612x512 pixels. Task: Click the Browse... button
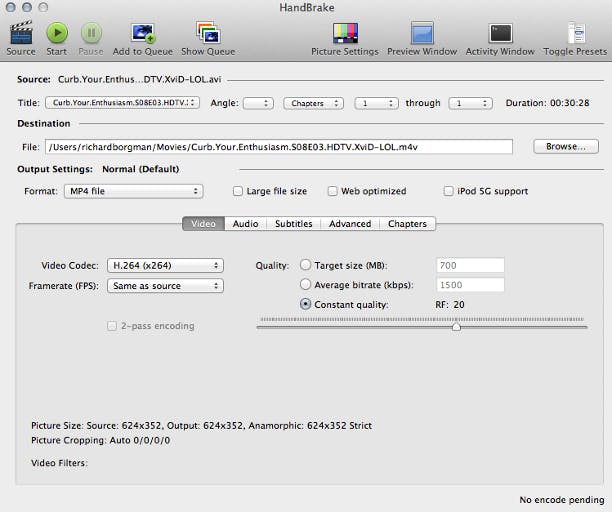(566, 146)
